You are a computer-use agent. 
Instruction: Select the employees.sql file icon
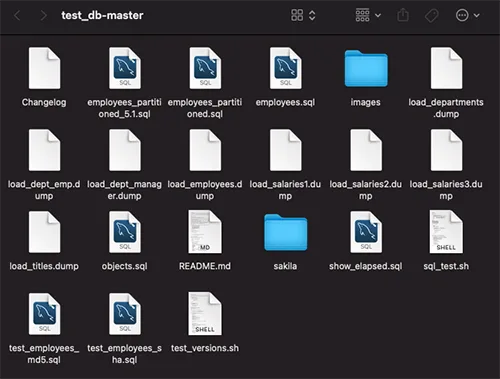[286, 68]
